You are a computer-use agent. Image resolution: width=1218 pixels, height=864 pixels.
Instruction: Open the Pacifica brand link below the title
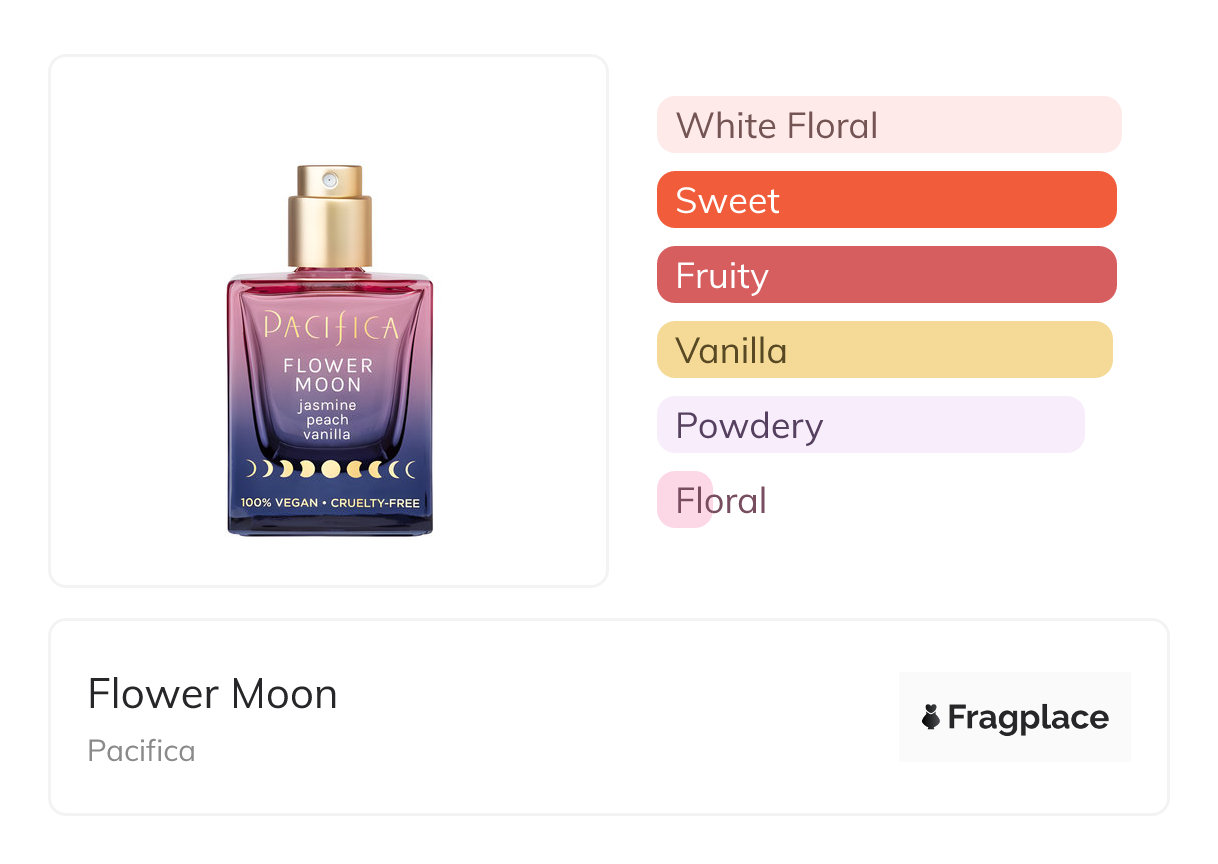click(x=141, y=750)
